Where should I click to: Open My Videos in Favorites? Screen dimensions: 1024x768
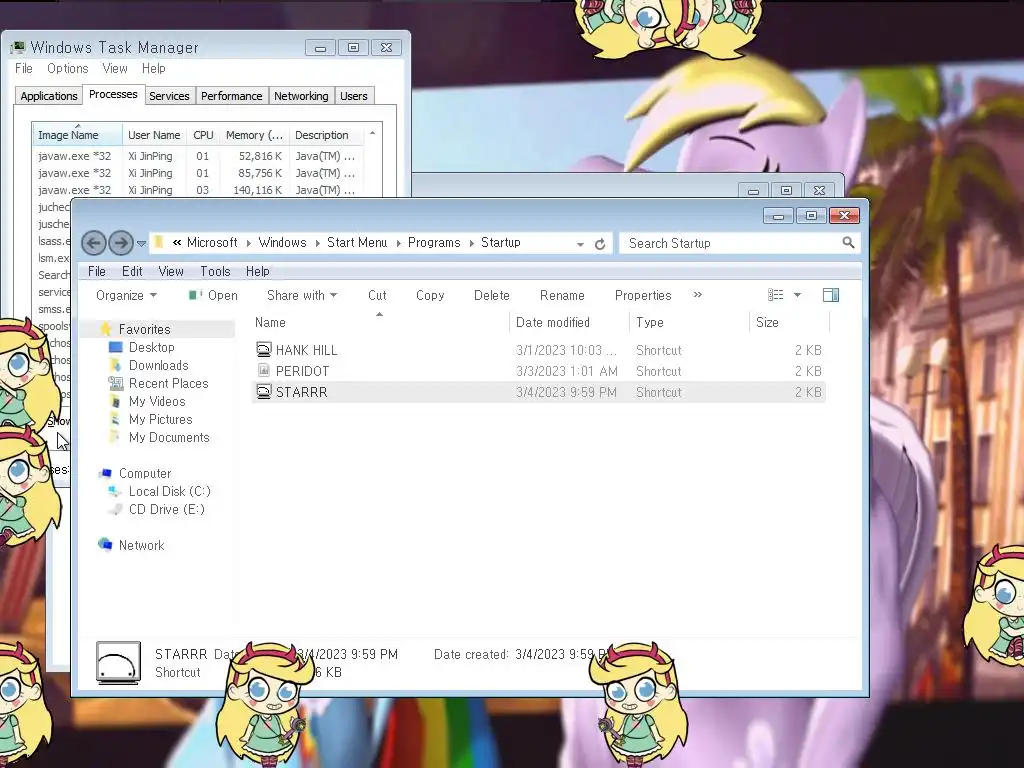[x=157, y=401]
